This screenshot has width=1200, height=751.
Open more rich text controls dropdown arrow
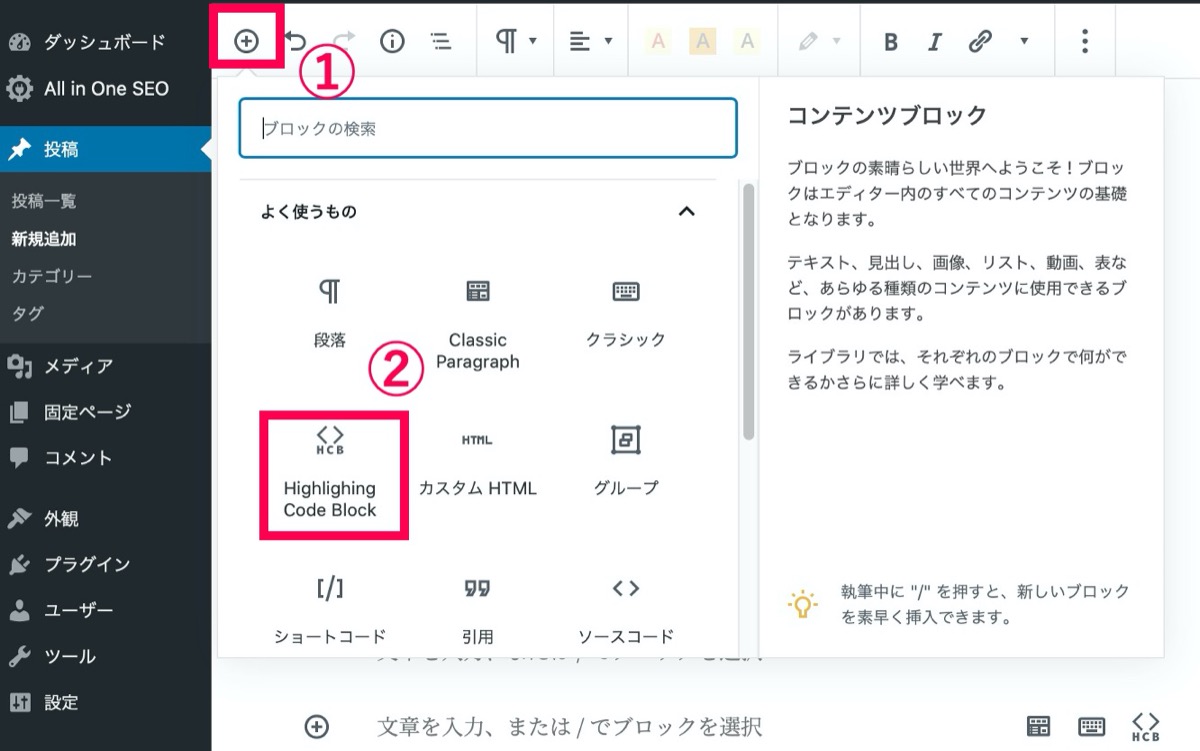coord(1024,41)
